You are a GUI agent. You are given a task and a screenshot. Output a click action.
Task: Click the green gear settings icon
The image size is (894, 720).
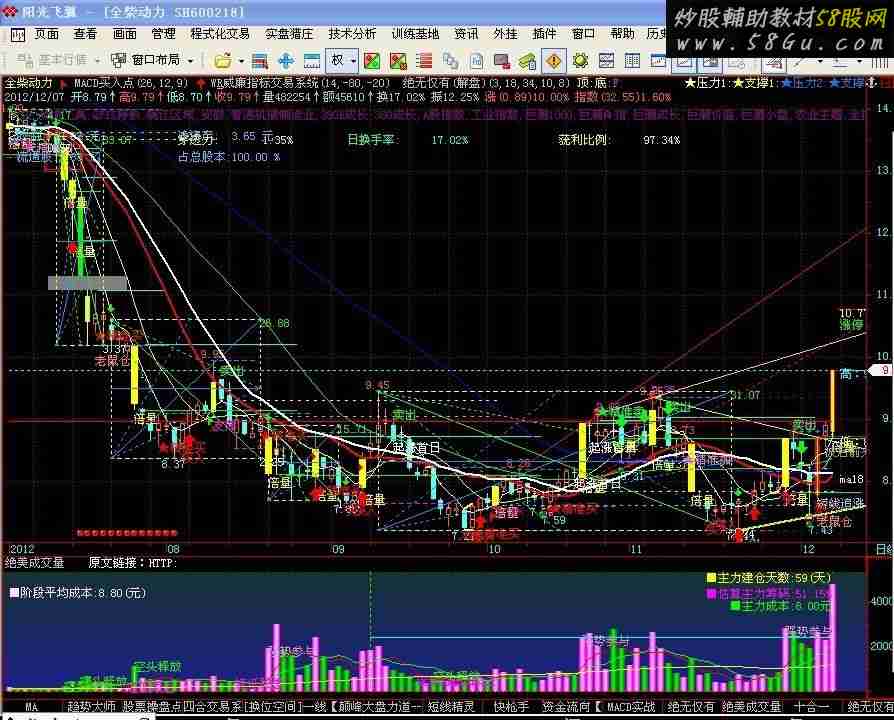[x=580, y=60]
